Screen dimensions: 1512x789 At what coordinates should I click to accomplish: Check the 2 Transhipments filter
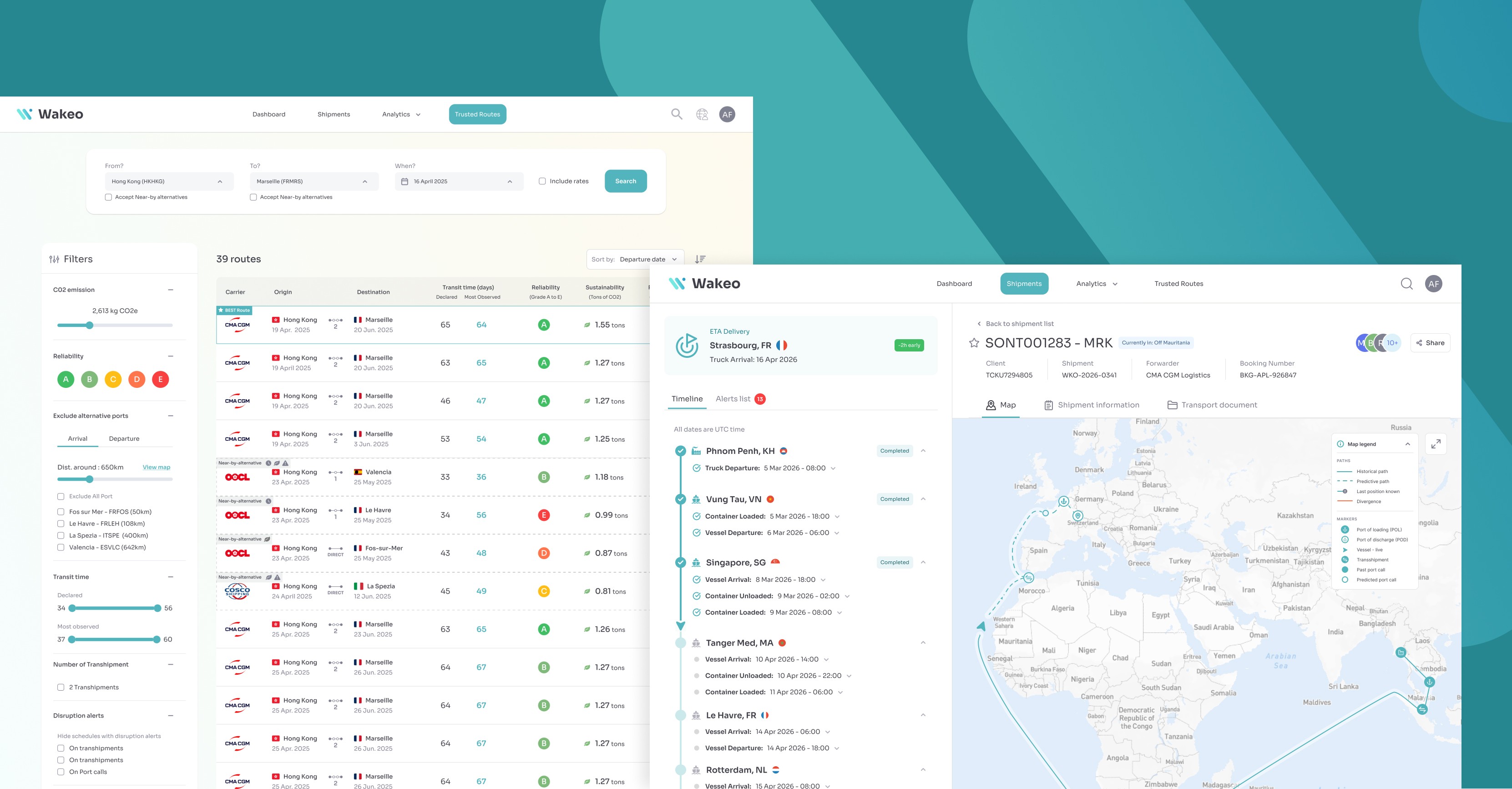[x=61, y=687]
